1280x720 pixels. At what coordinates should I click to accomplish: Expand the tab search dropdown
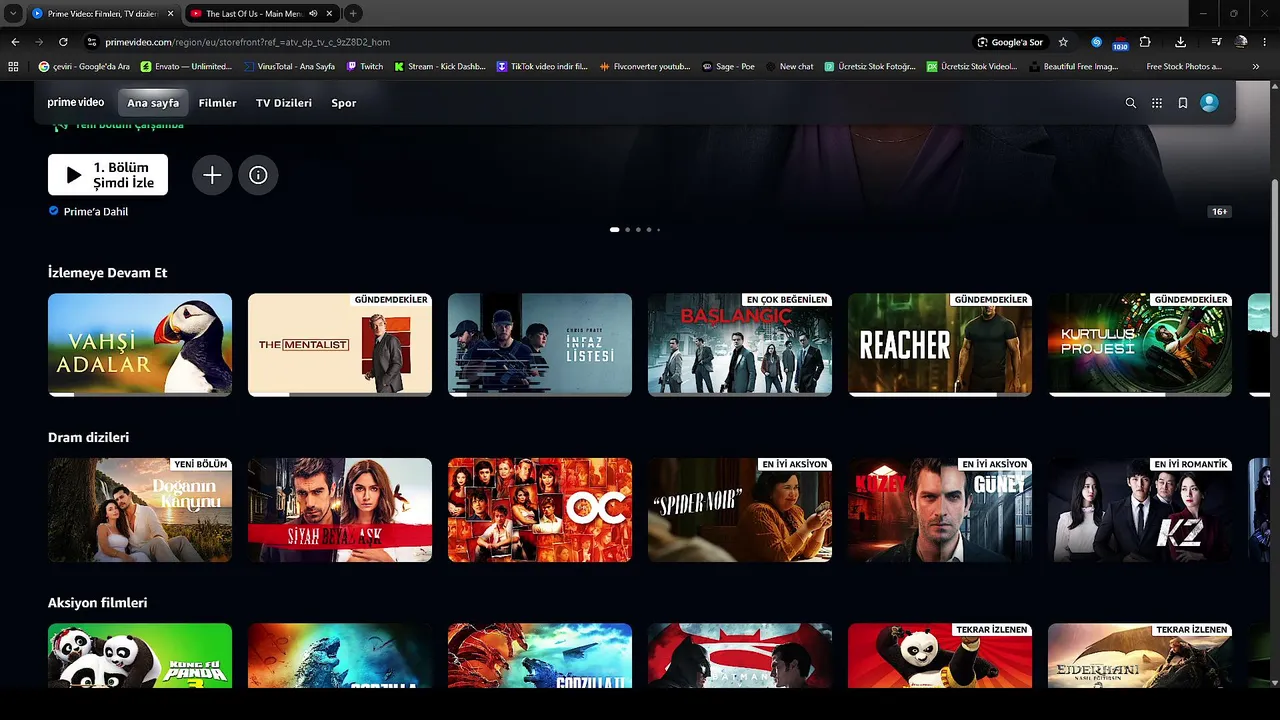[13, 14]
